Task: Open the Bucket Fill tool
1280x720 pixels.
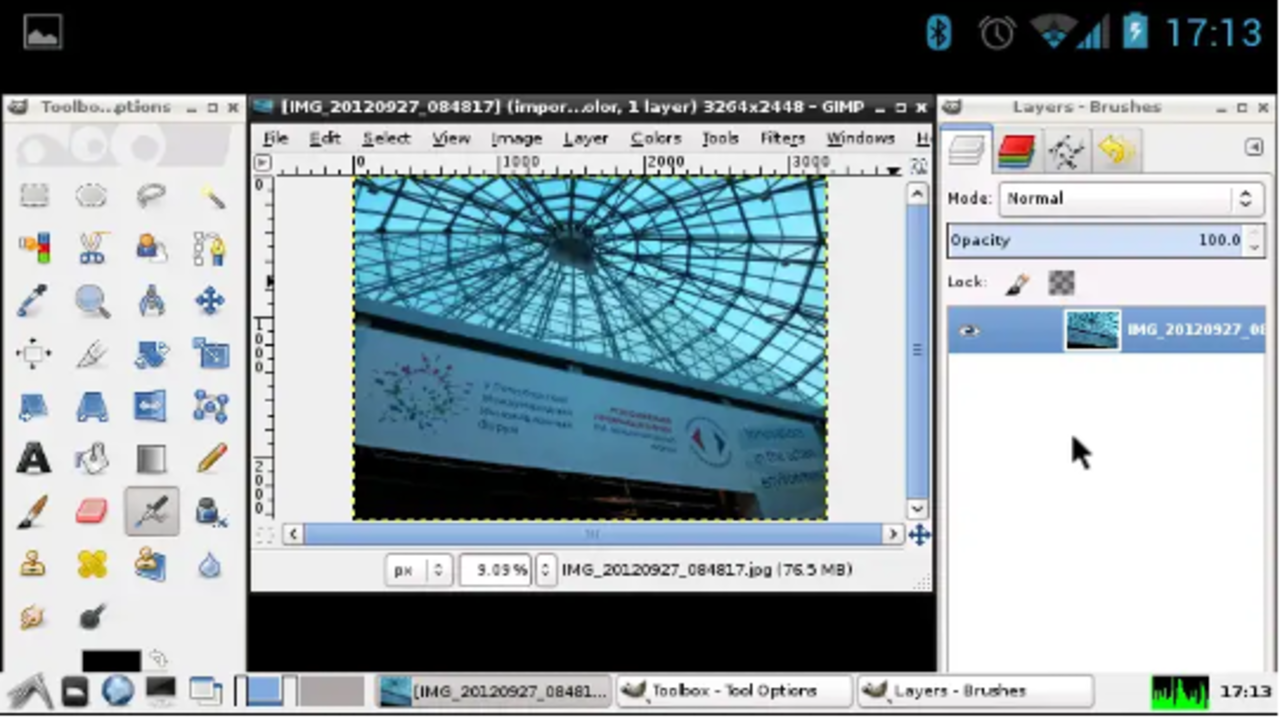Action: pyautogui.click(x=92, y=458)
